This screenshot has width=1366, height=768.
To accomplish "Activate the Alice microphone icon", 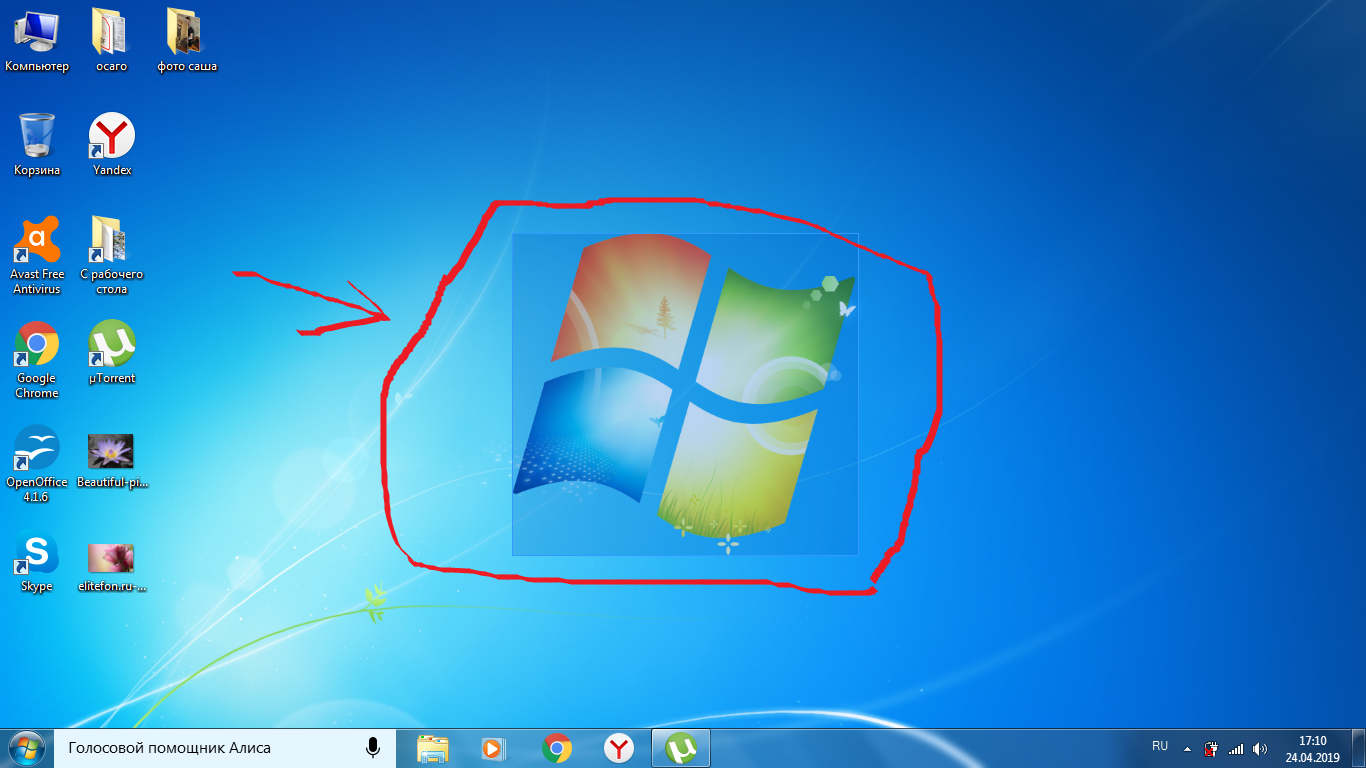I will coord(373,748).
